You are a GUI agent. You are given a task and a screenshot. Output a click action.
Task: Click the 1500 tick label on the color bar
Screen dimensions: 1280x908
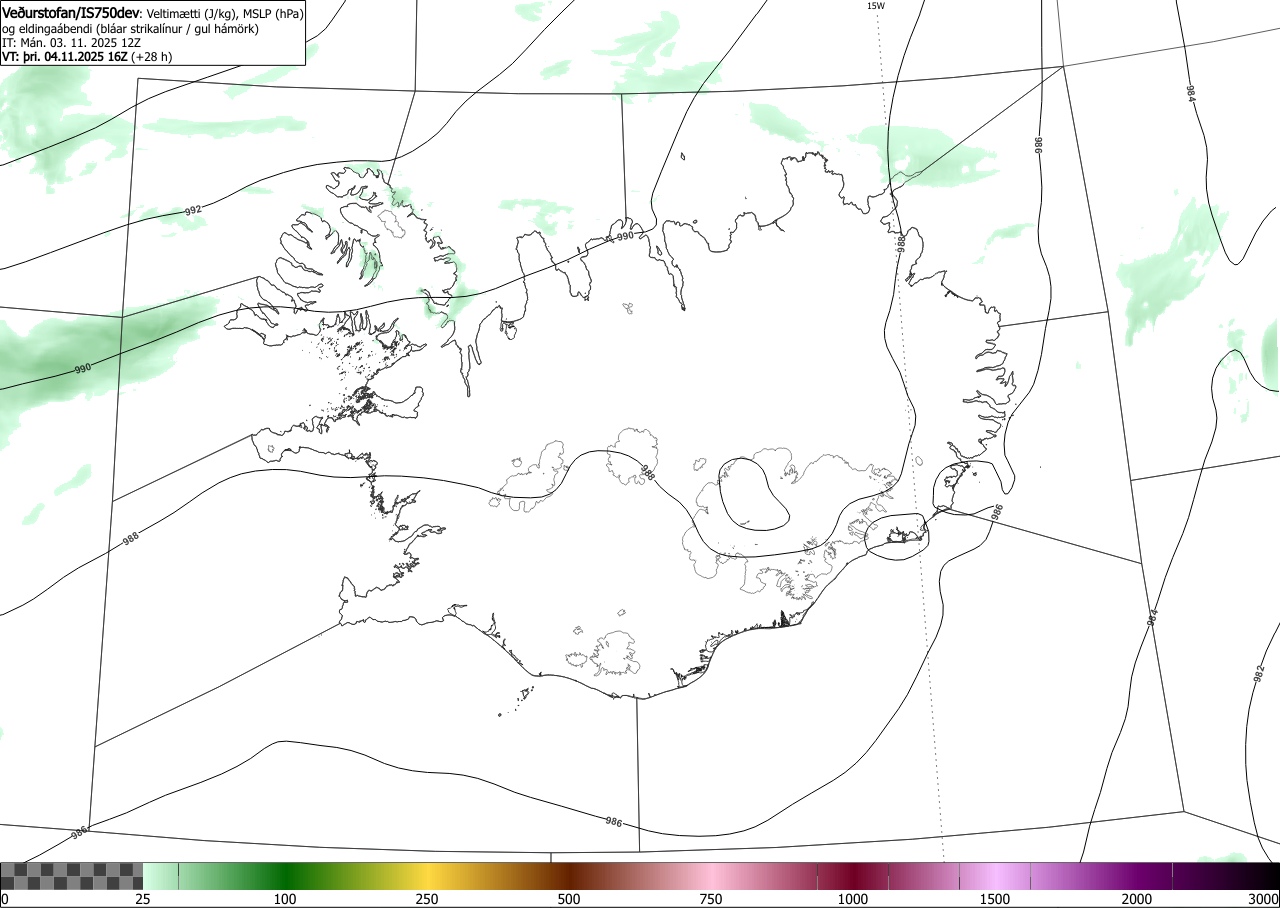point(995,899)
